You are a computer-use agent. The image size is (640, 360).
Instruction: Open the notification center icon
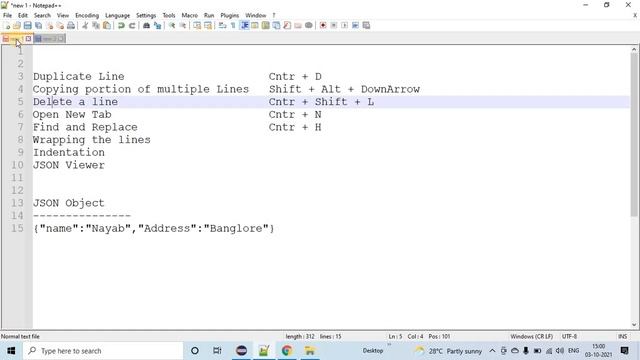coord(624,351)
